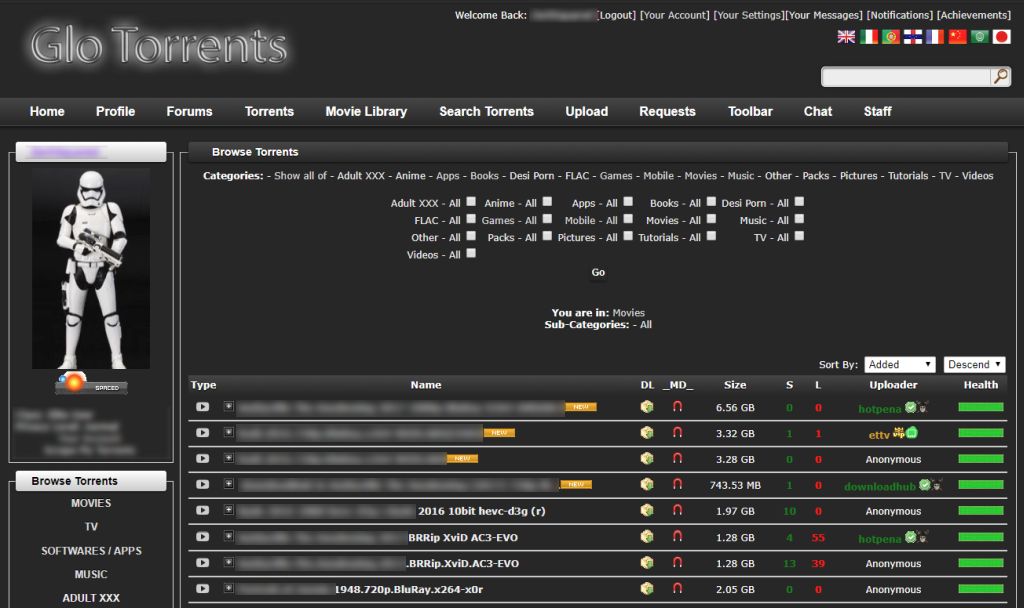Image resolution: width=1024 pixels, height=608 pixels.
Task: Tick the 'Anime - All' checkbox
Action: (x=546, y=202)
